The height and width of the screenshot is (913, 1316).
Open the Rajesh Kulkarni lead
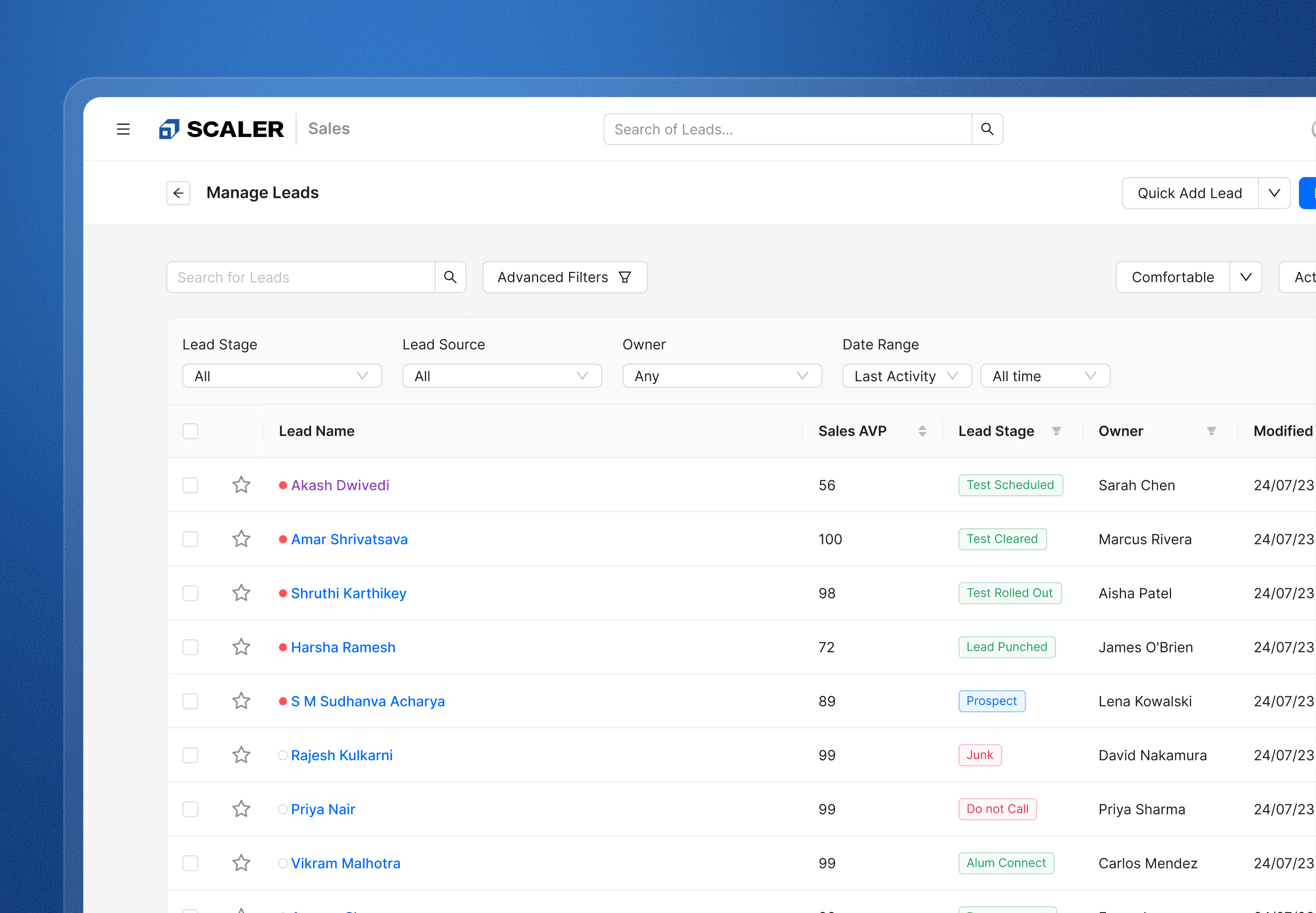[342, 755]
